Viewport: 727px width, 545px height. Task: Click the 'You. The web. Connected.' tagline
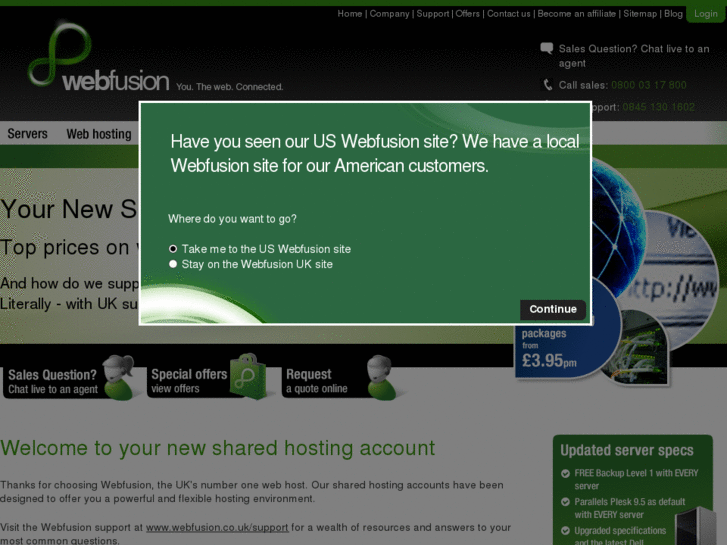(229, 87)
